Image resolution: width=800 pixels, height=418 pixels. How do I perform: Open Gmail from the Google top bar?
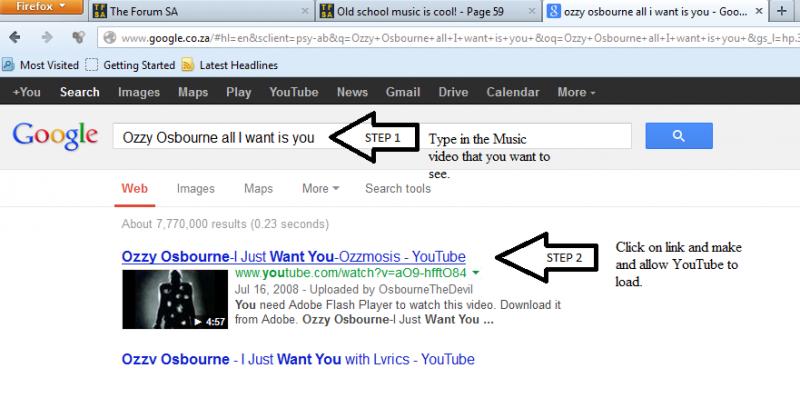pyautogui.click(x=403, y=92)
